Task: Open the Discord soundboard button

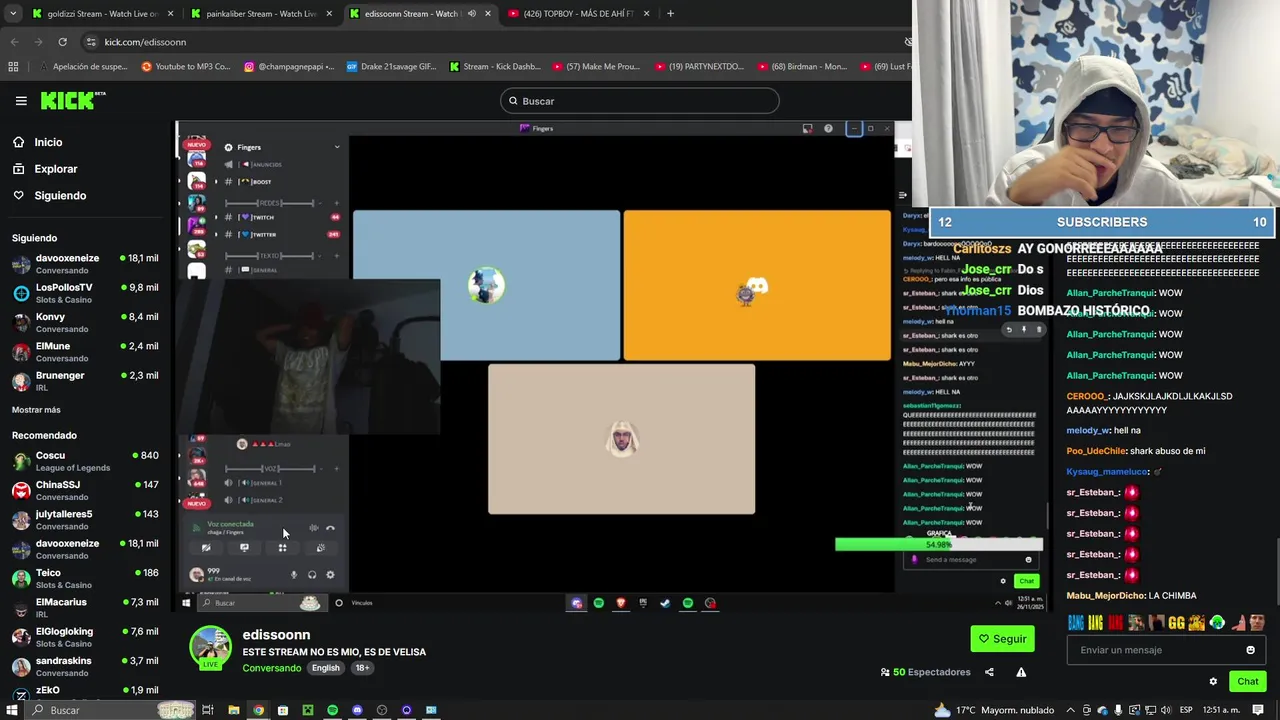Action: pyautogui.click(x=321, y=548)
